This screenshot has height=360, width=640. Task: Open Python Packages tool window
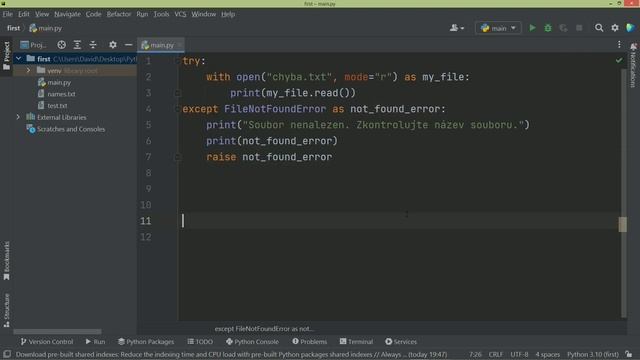pos(146,342)
